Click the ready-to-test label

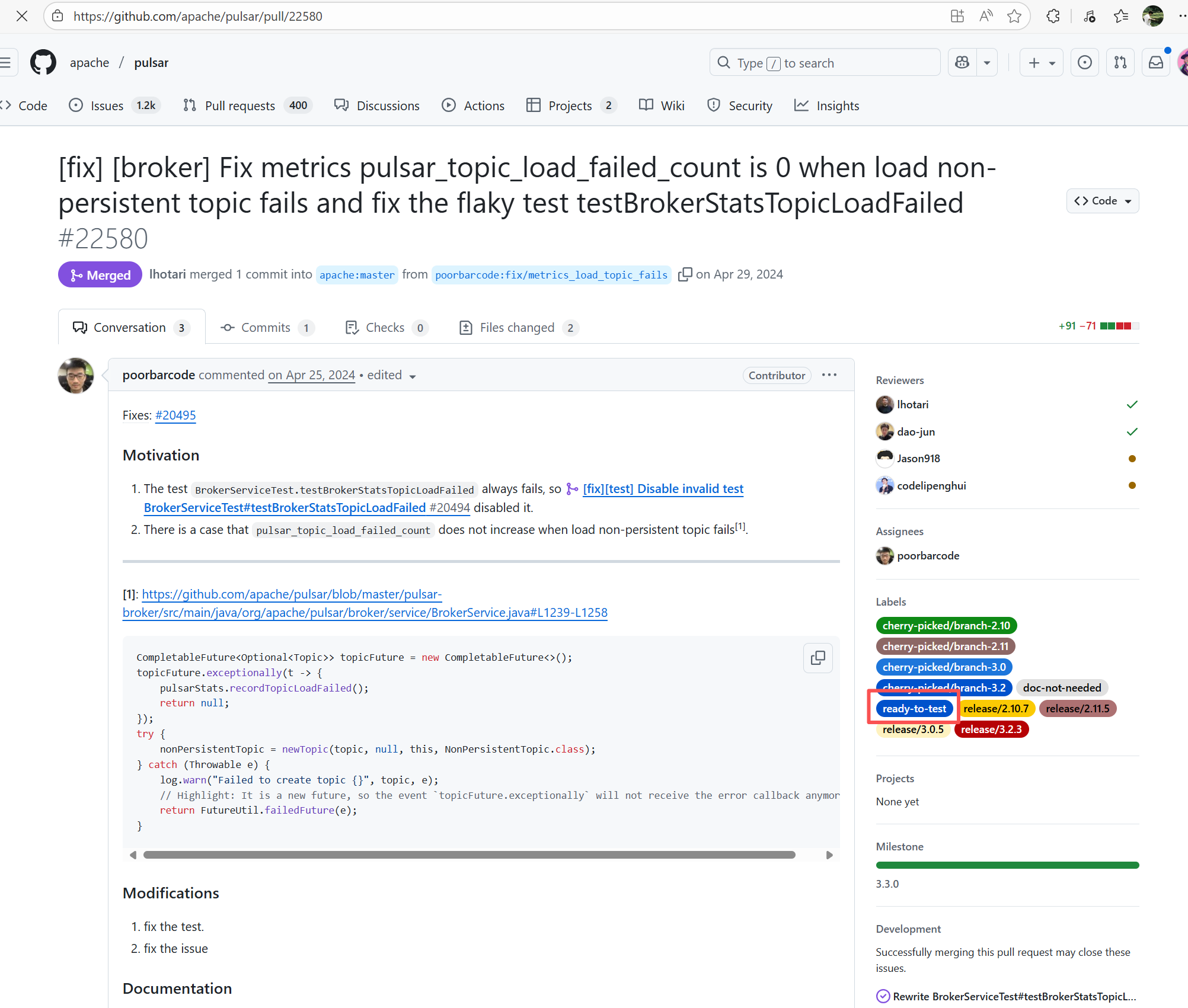click(x=914, y=709)
